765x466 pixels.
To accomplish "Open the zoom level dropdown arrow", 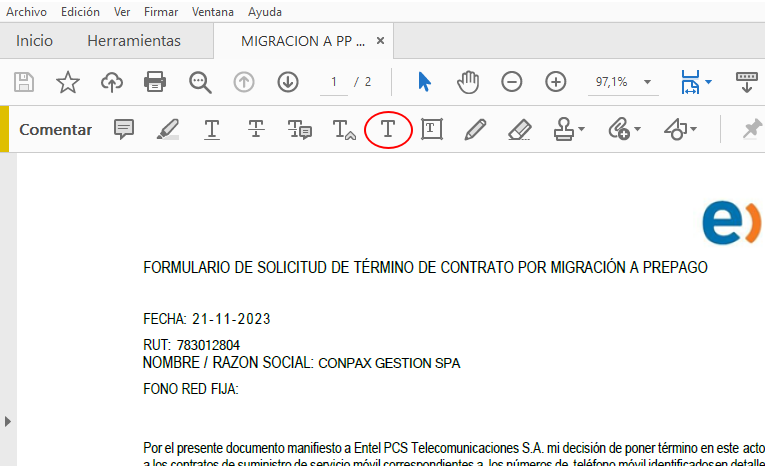I will [x=647, y=82].
